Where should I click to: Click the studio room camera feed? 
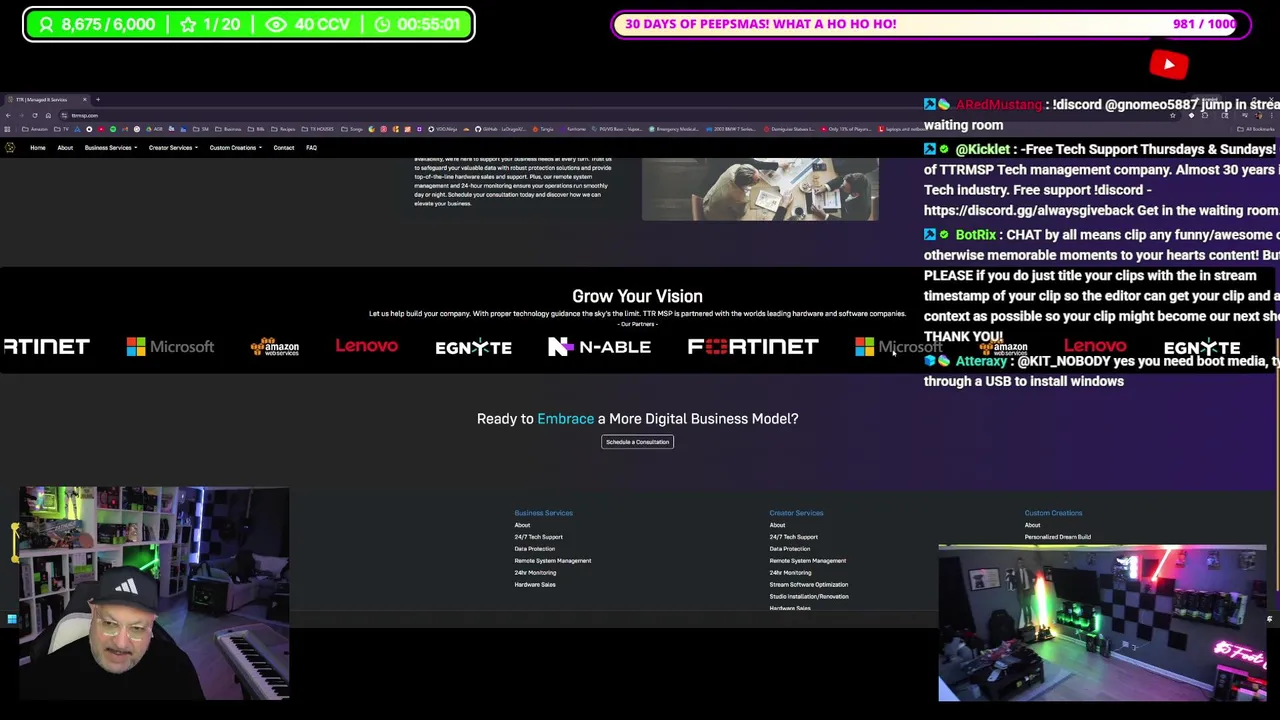coord(1102,623)
